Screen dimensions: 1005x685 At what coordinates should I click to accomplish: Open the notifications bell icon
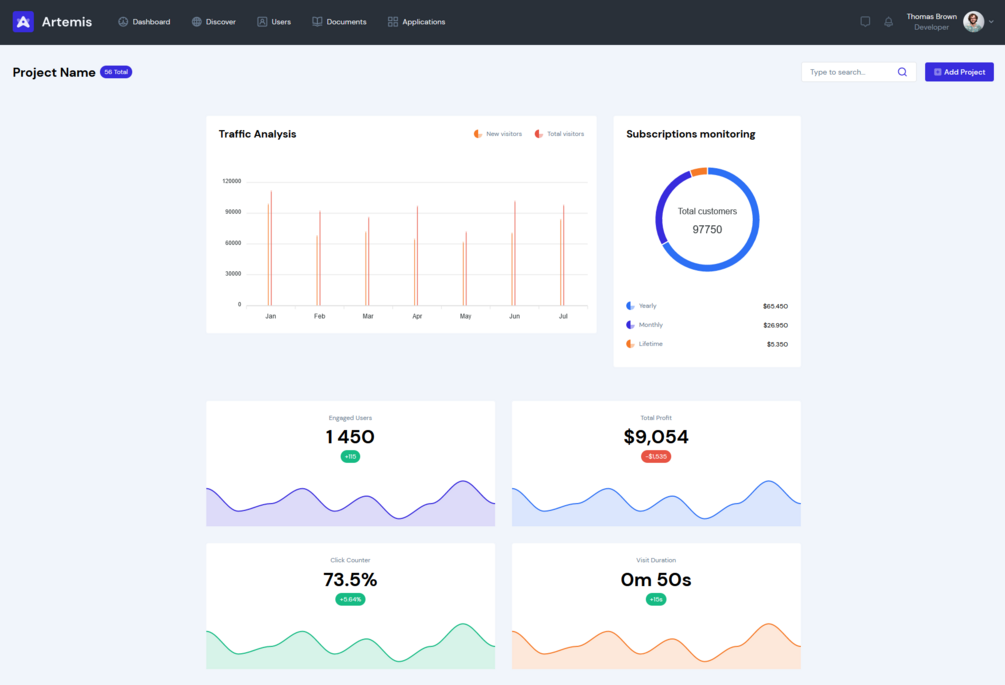[x=888, y=22]
